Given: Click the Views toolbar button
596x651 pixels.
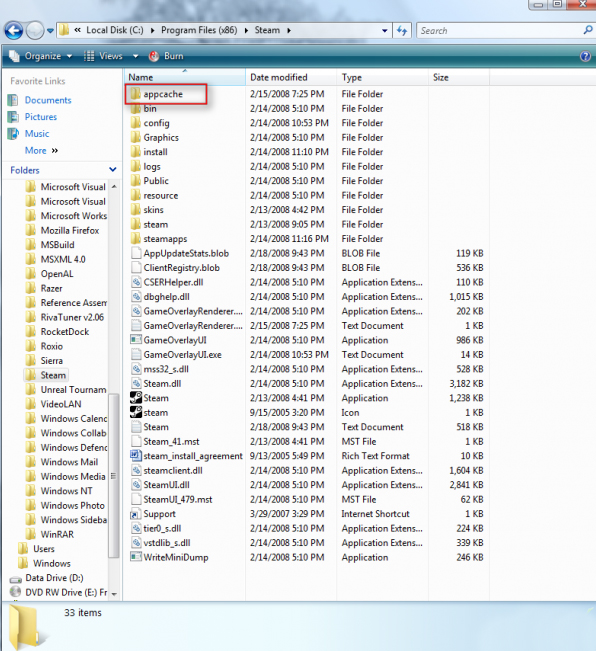Looking at the screenshot, I should click(103, 56).
